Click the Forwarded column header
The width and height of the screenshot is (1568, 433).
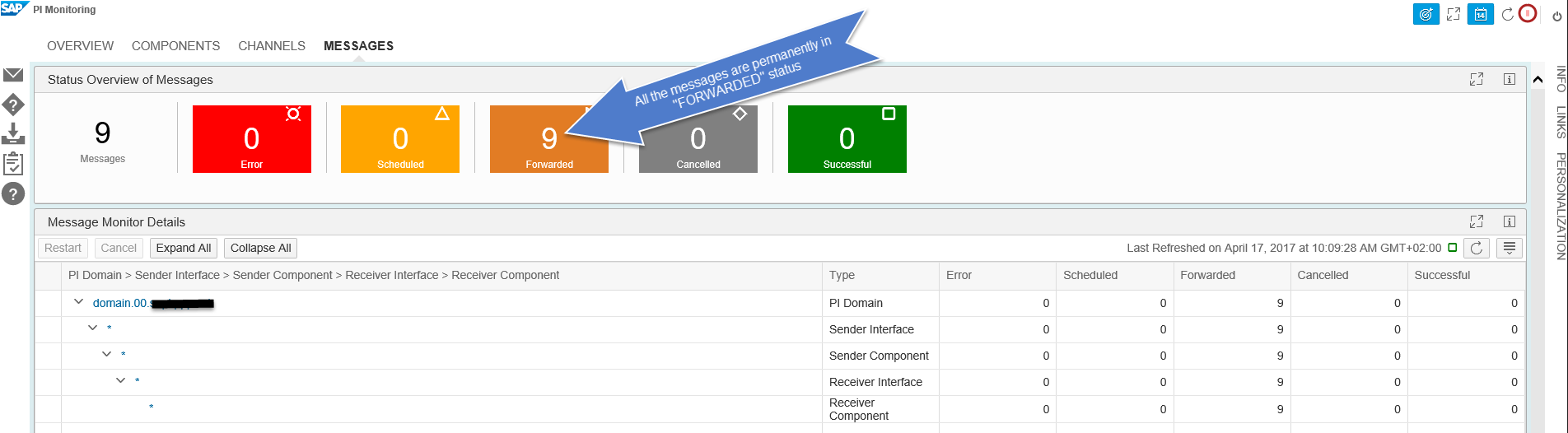(1231, 275)
